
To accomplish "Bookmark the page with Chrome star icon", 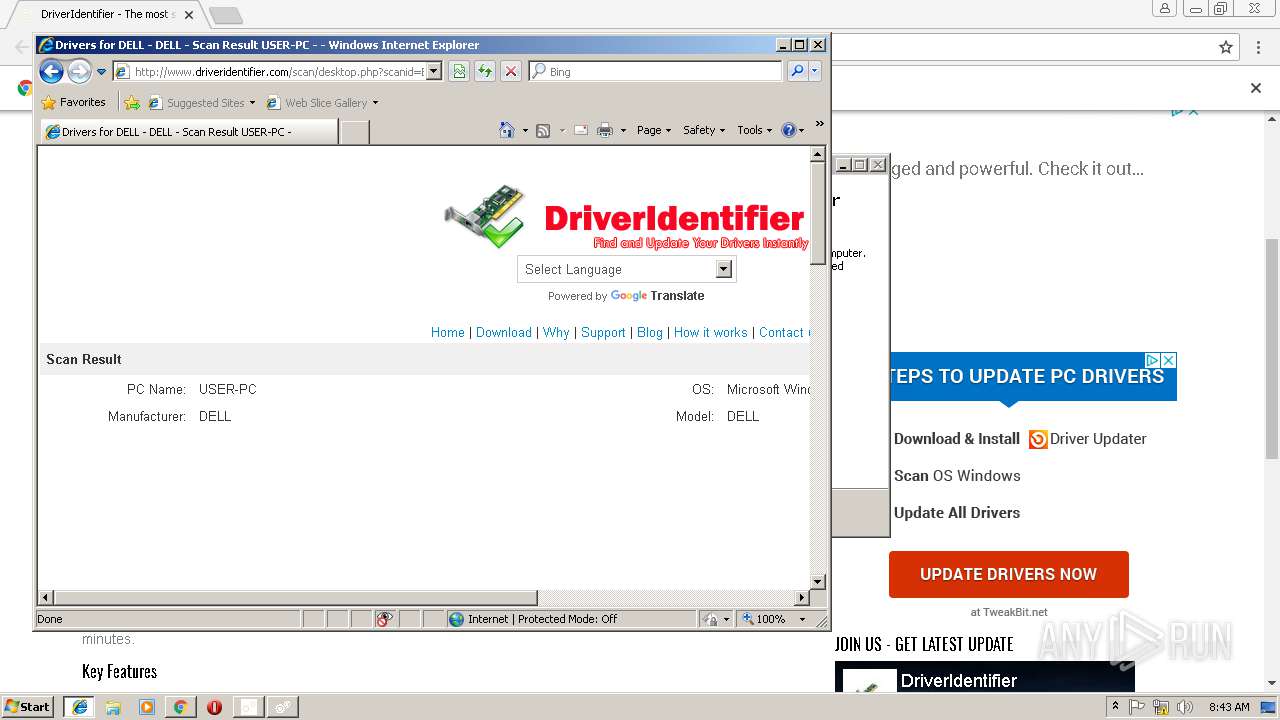I will point(1226,47).
